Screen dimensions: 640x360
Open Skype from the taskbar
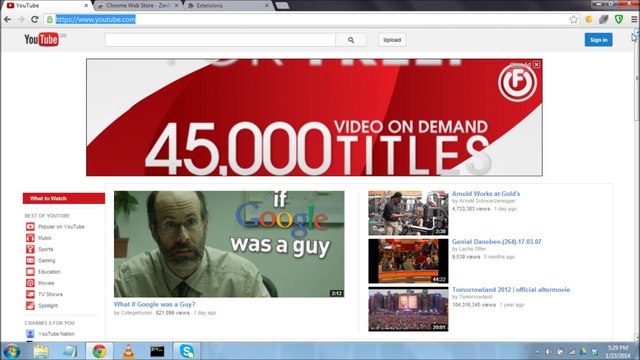(x=187, y=351)
